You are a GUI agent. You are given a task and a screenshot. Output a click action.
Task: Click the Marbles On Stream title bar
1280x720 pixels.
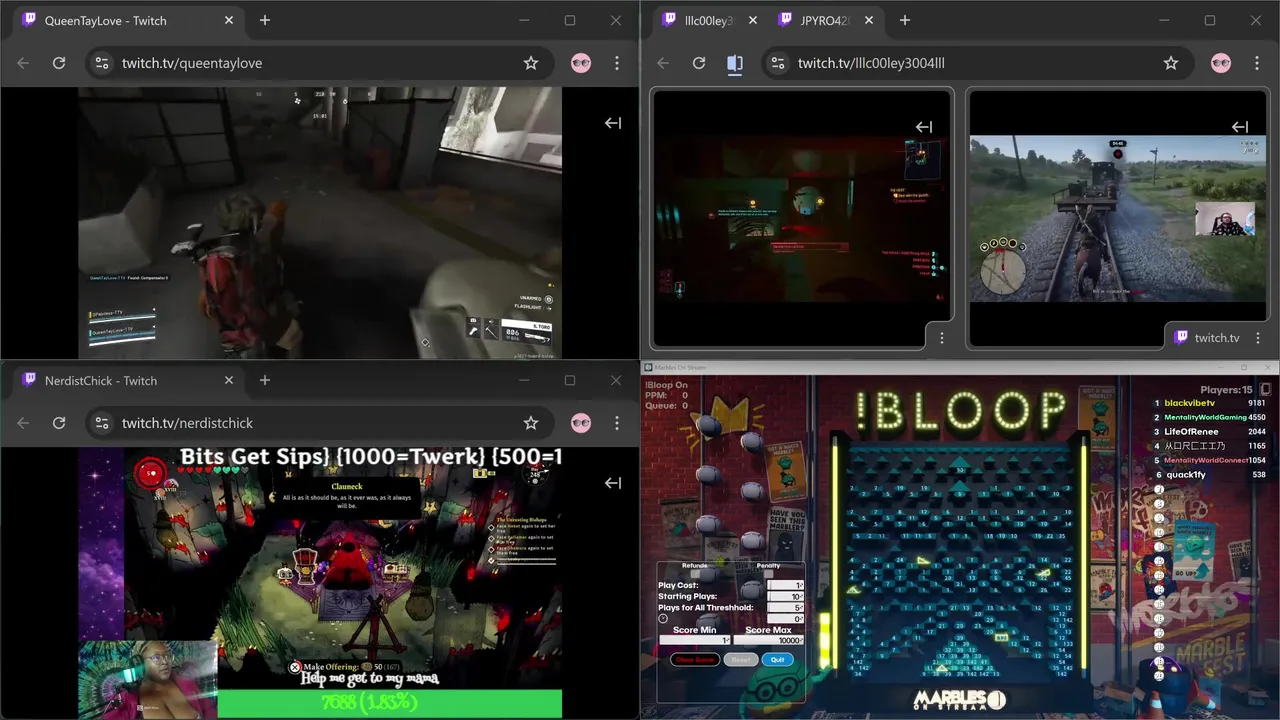pos(960,367)
